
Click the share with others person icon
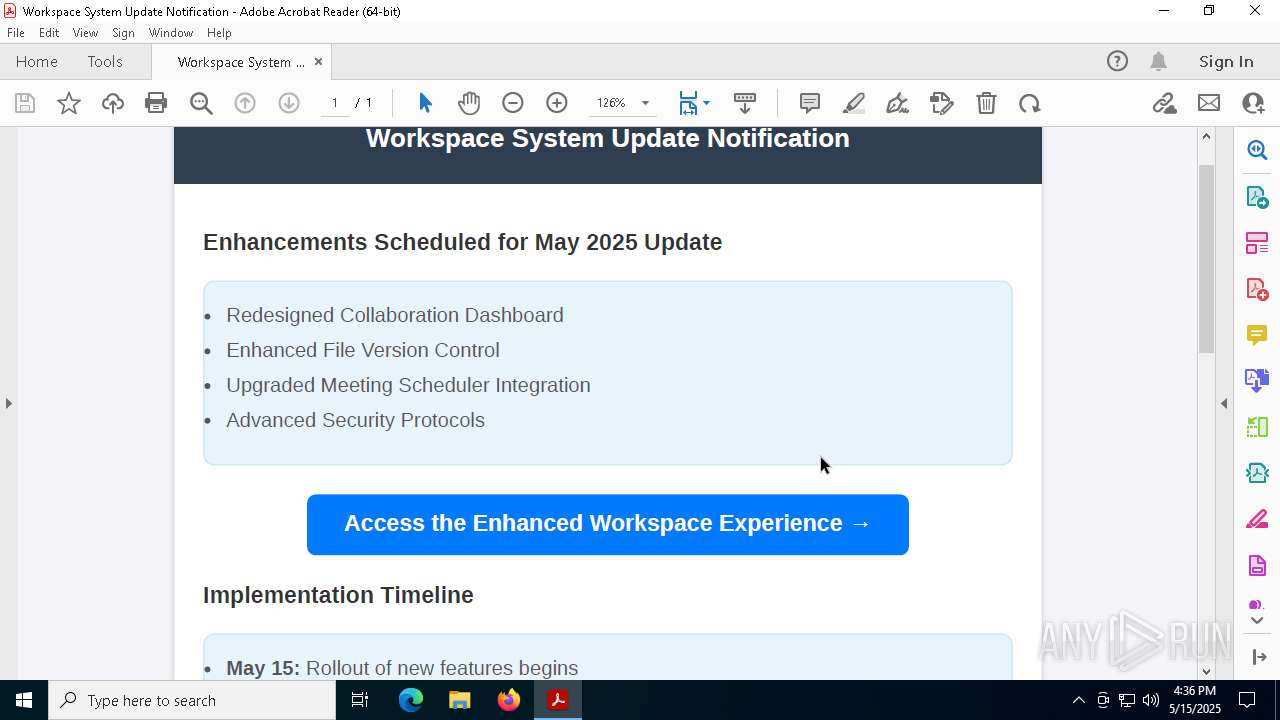click(1253, 103)
